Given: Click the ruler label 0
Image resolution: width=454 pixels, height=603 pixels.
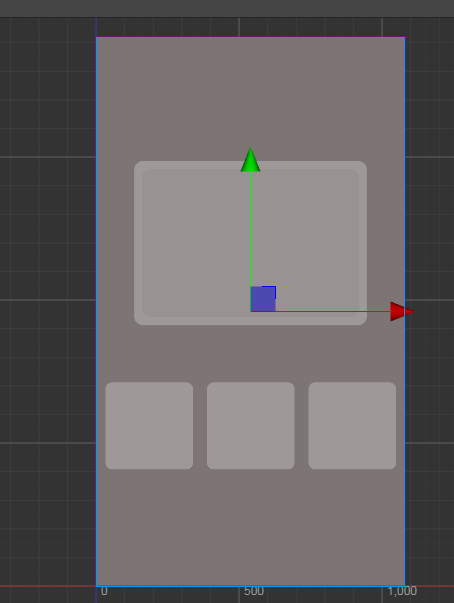Looking at the screenshot, I should pyautogui.click(x=104, y=591).
